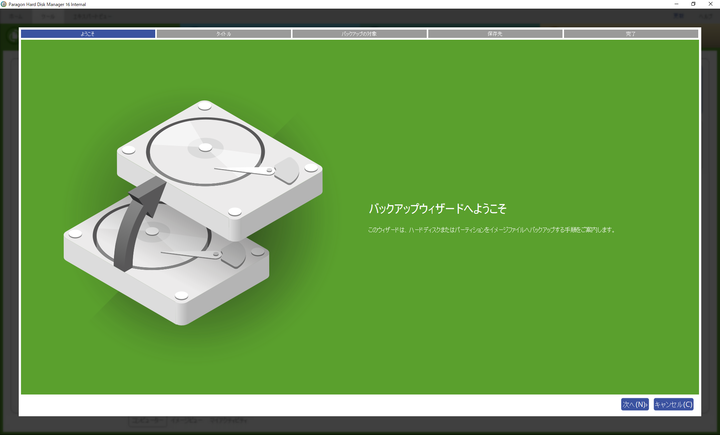Viewport: 720px width, 435px height.
Task: Maximize or restore the application window
Action: click(692, 4)
